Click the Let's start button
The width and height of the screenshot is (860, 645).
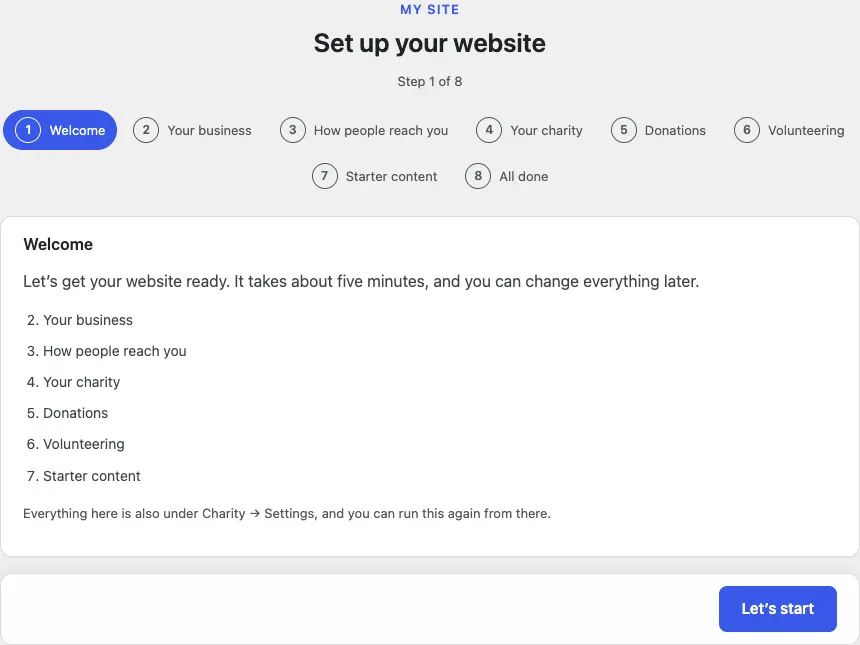[777, 608]
